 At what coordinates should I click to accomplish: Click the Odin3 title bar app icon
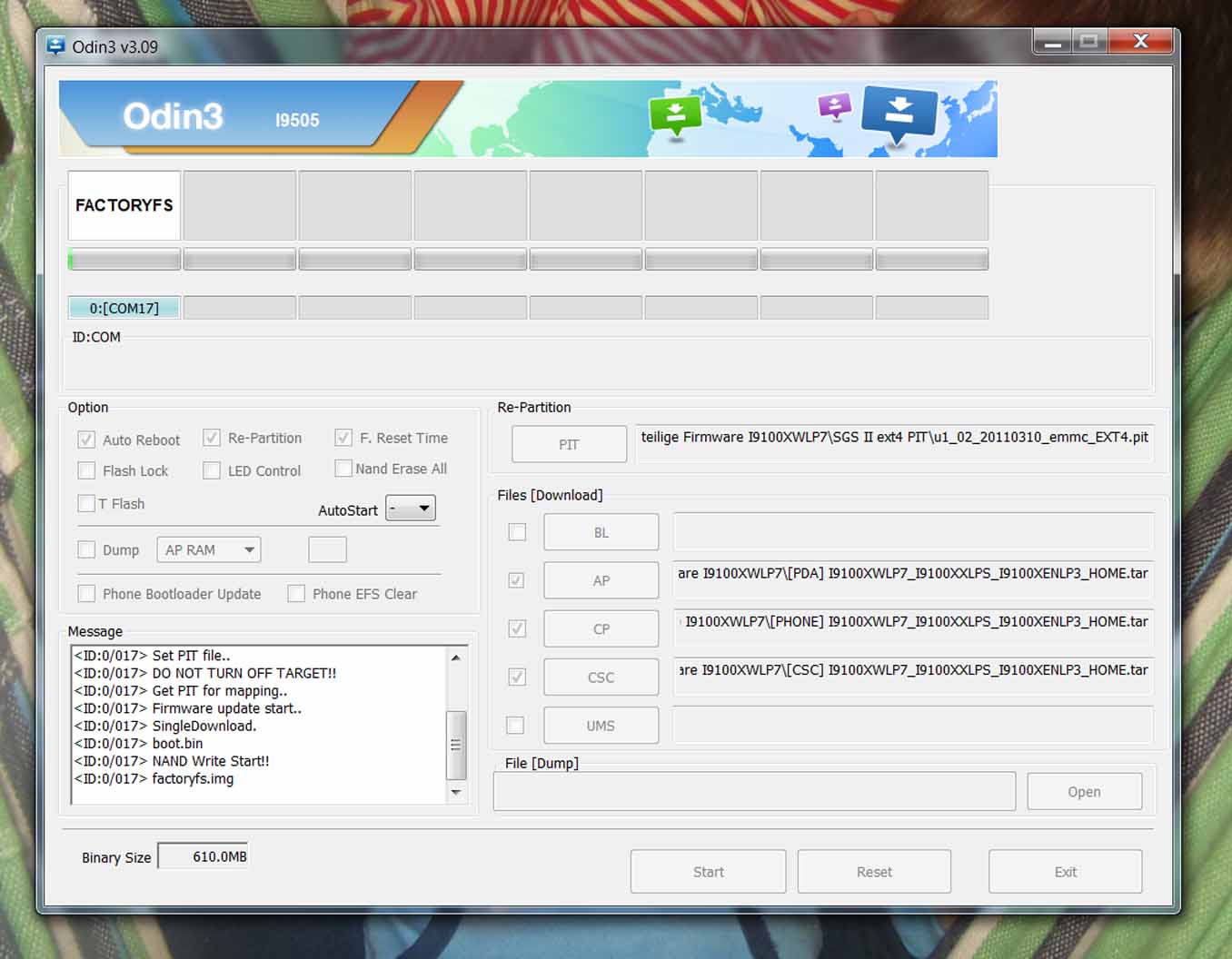pos(56,45)
